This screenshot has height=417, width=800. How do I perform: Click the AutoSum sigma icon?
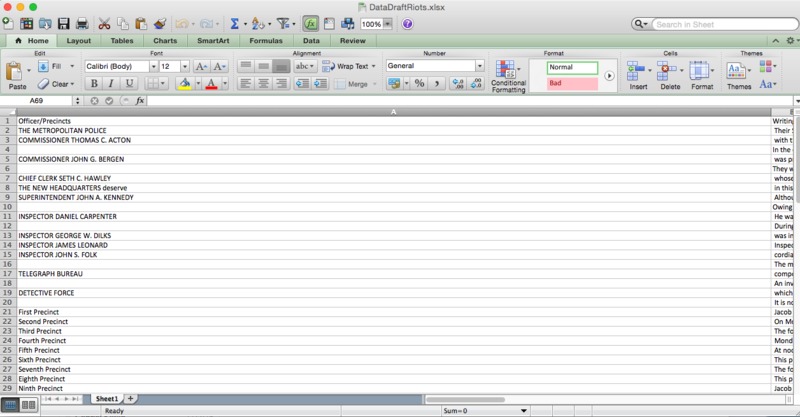coord(234,23)
